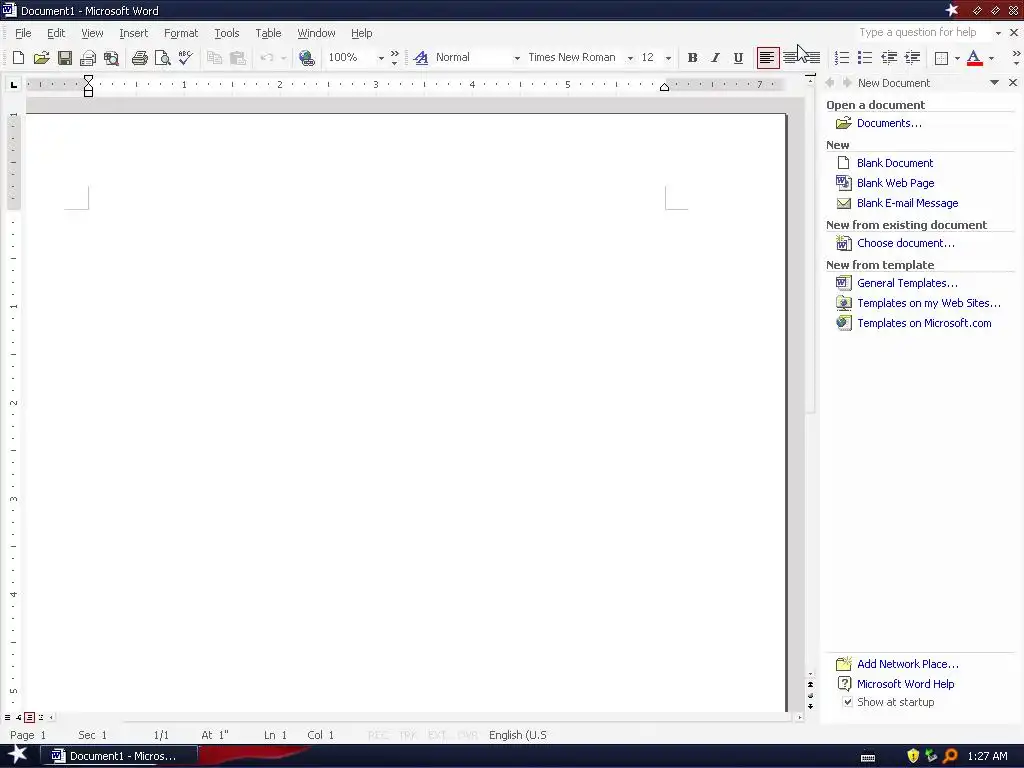Click Blank Web Page link
This screenshot has height=768, width=1024.
tap(895, 183)
